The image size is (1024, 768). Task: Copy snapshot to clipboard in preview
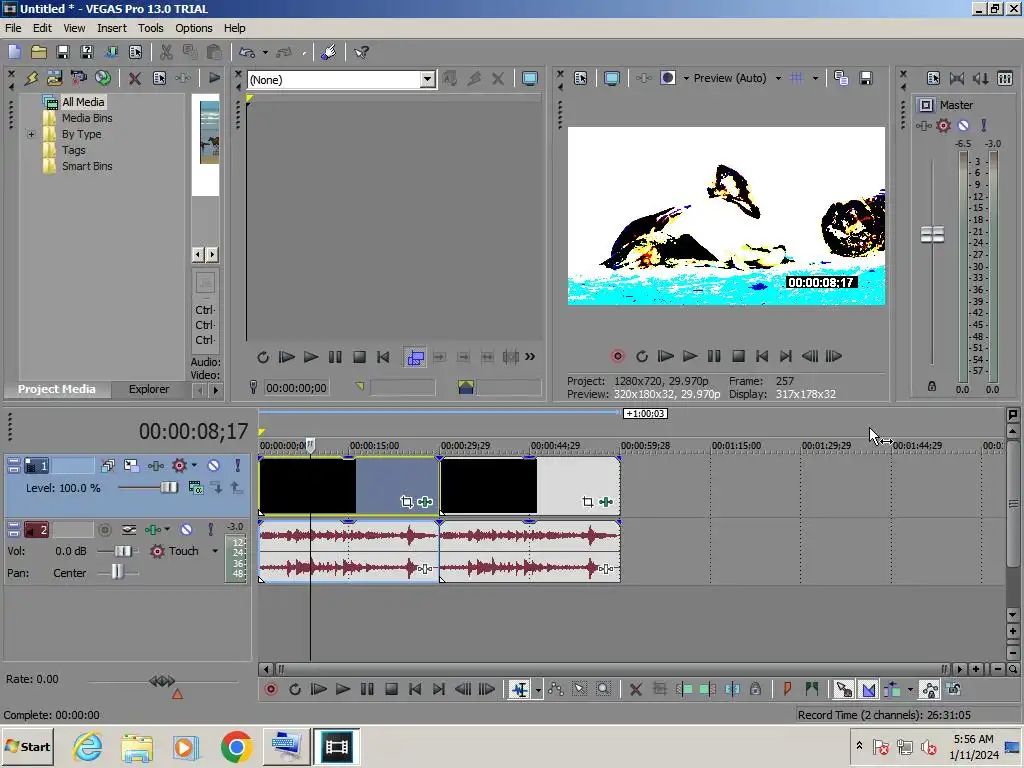[841, 78]
